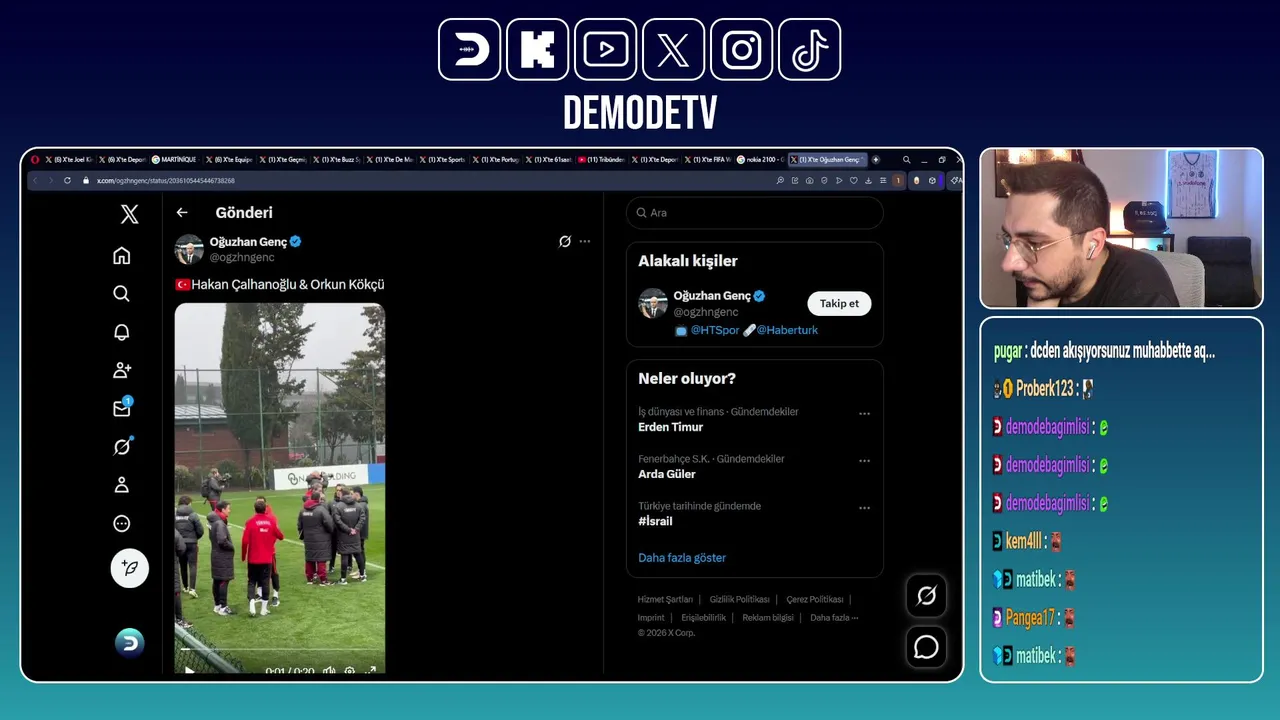Open Oğuzhan Genç in Alakalı kişiler
The height and width of the screenshot is (720, 1280).
tap(712, 296)
